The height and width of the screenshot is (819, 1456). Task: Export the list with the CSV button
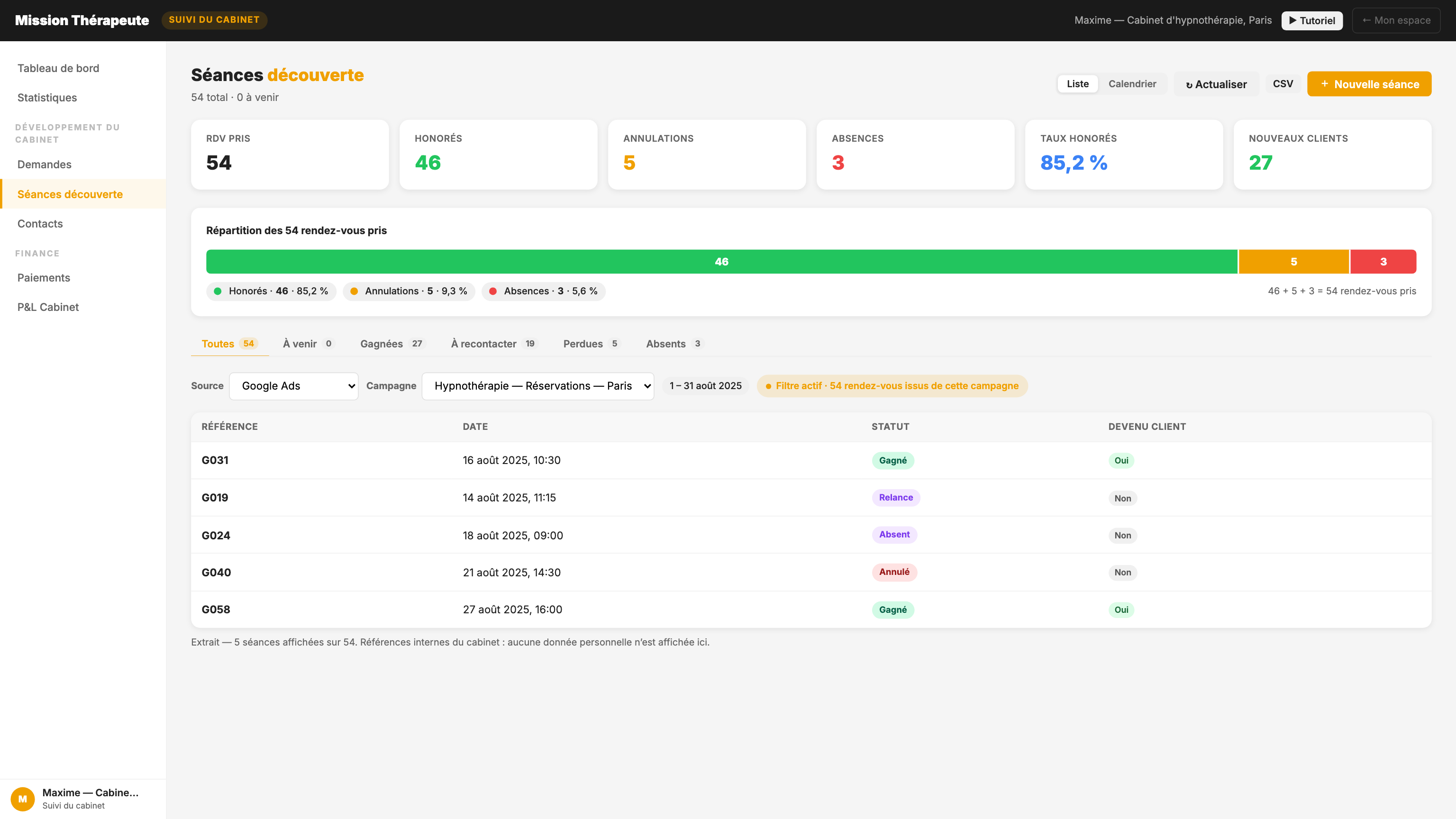click(1283, 83)
